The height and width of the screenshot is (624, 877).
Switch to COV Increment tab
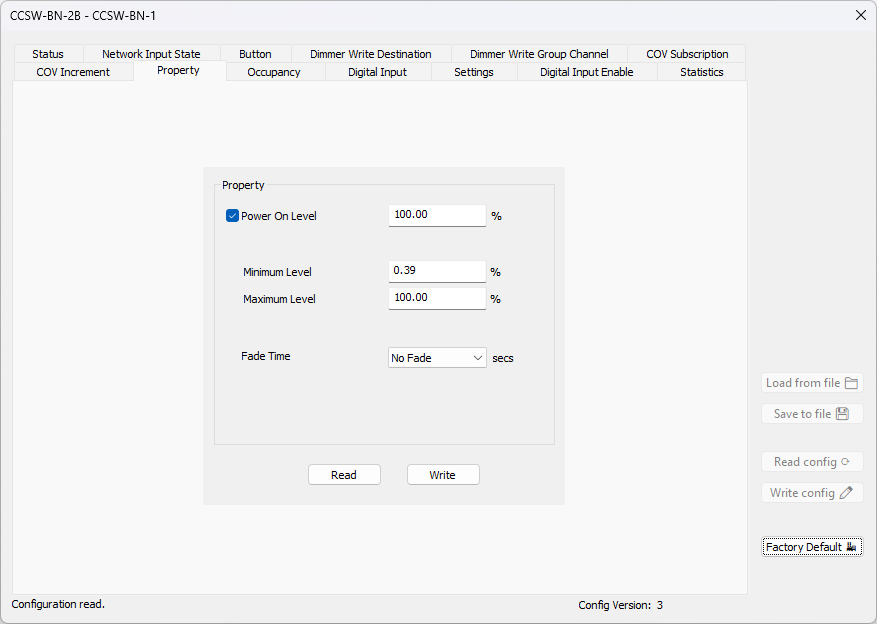(x=73, y=72)
